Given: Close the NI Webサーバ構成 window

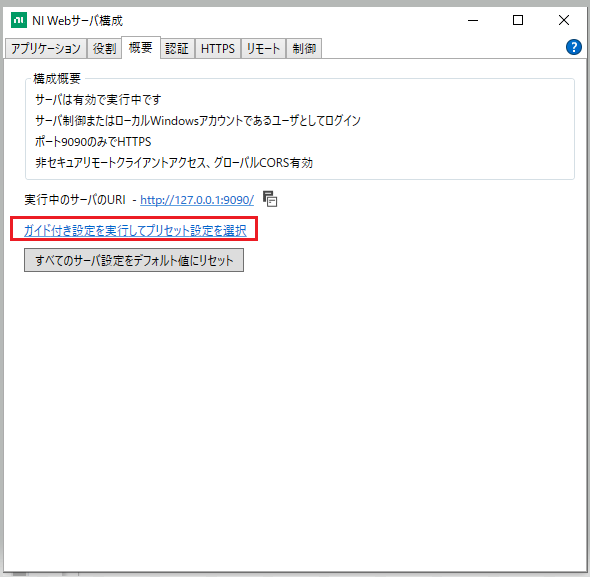Looking at the screenshot, I should tap(564, 20).
